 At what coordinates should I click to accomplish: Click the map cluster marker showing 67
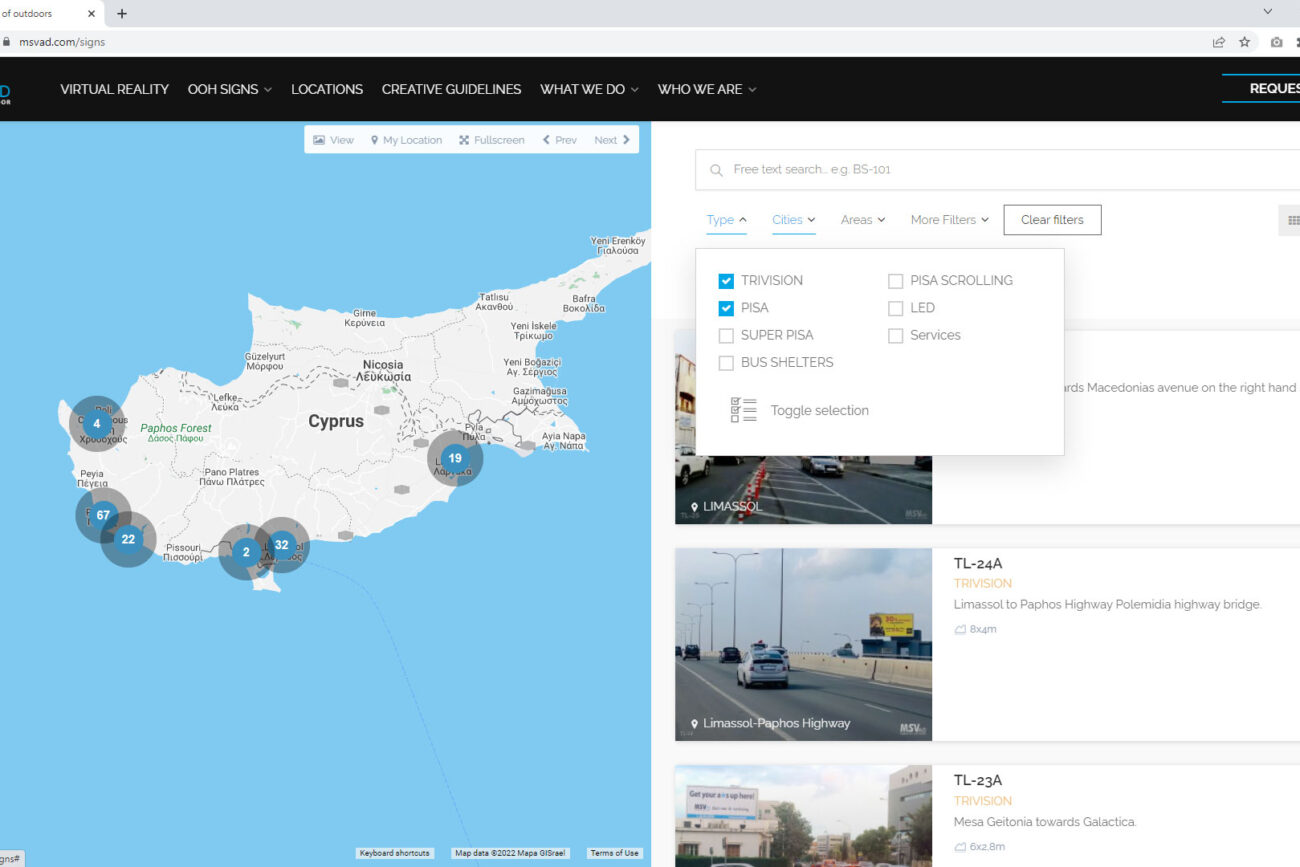click(x=103, y=515)
